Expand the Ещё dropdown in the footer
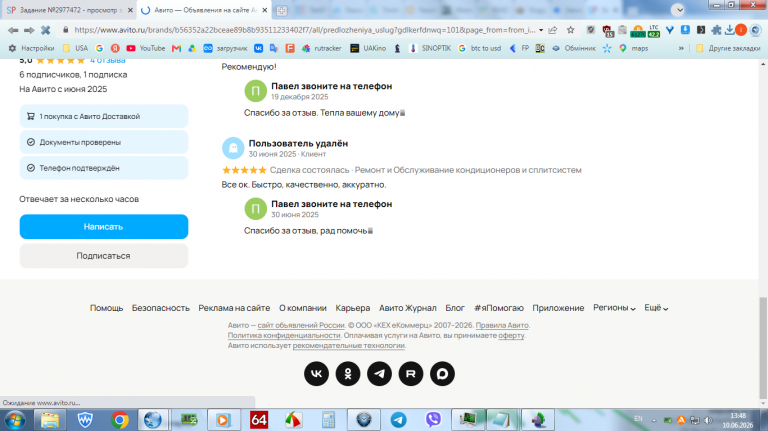The image size is (768, 431). tap(656, 308)
